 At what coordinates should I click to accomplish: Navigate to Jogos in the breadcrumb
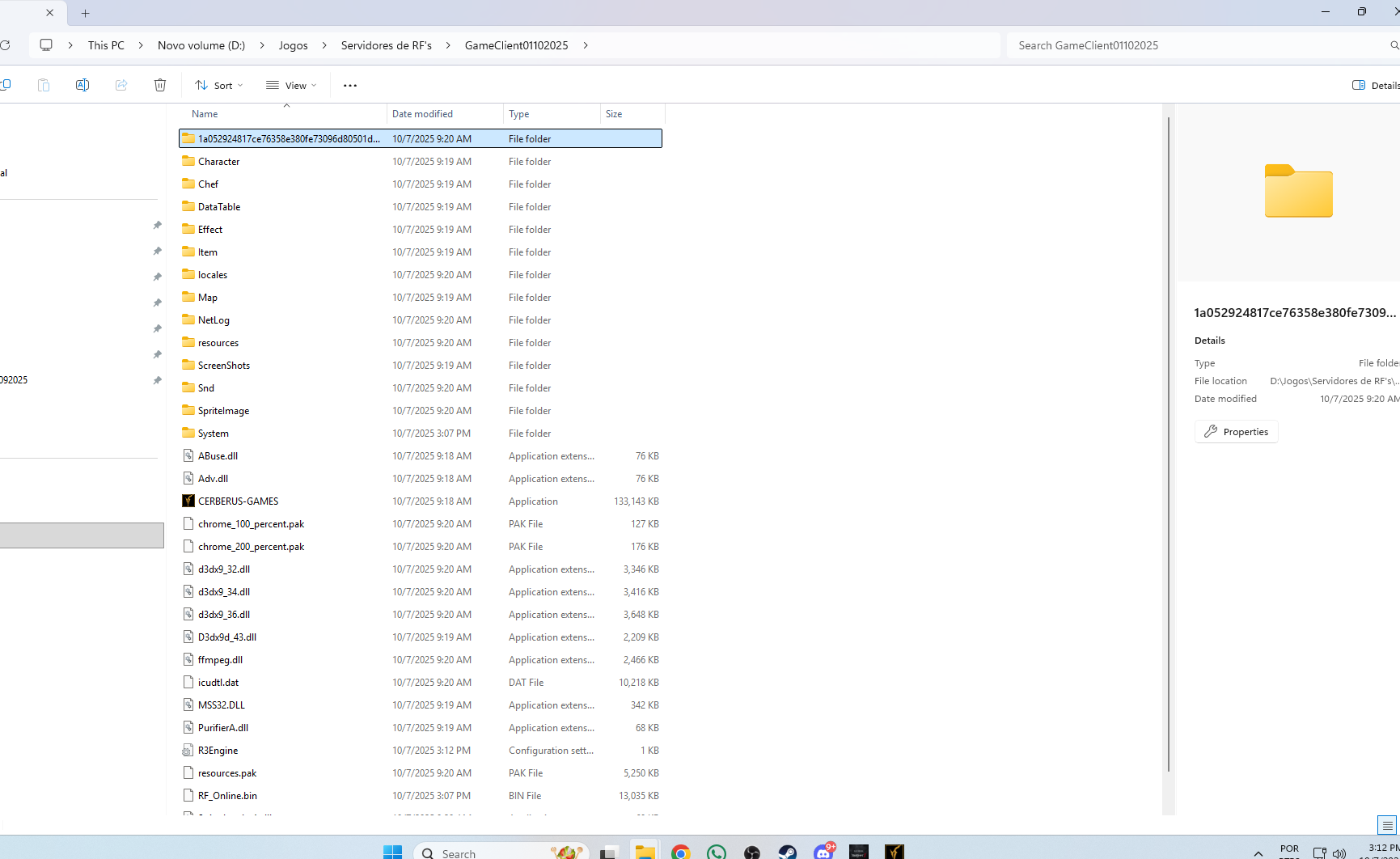293,45
